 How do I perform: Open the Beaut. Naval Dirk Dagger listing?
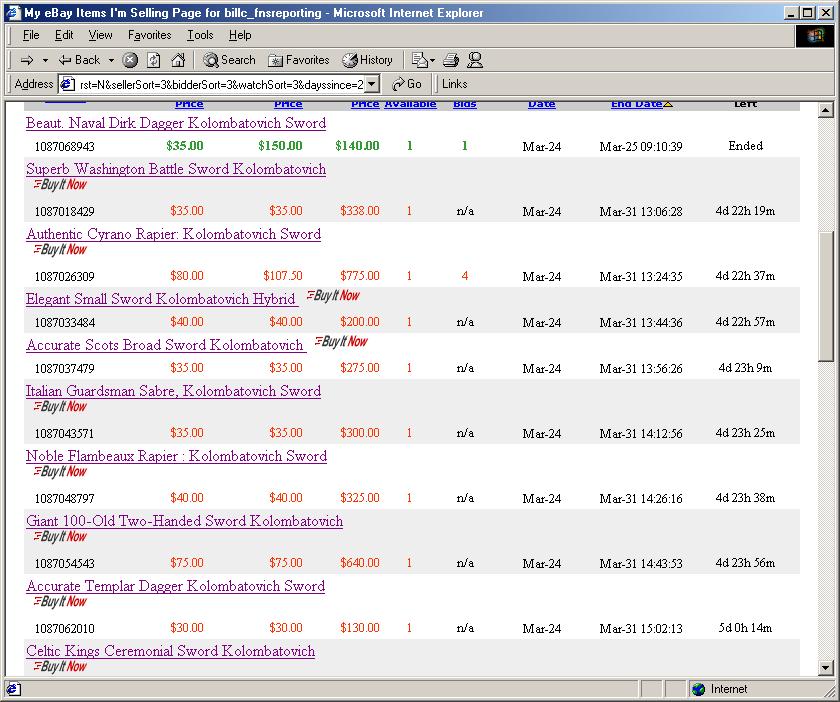coord(176,123)
